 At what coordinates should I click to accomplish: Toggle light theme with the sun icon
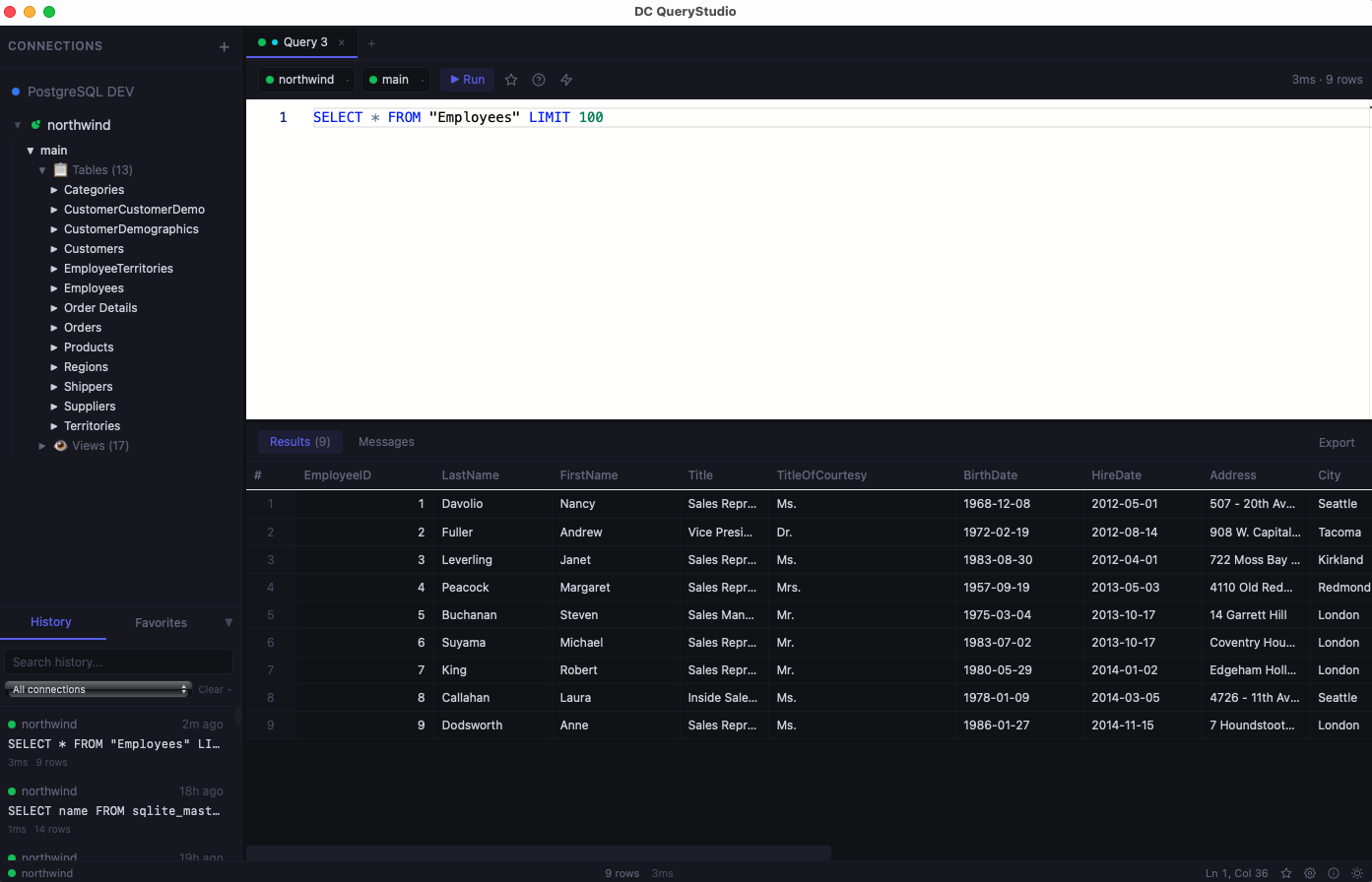1357,873
